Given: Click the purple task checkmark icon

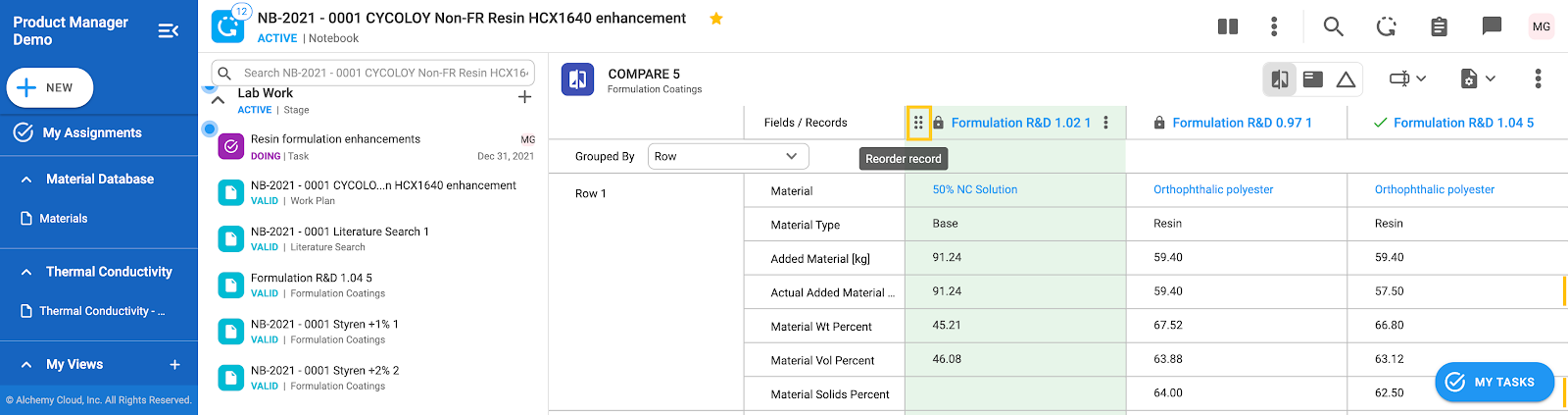Looking at the screenshot, I should [230, 146].
